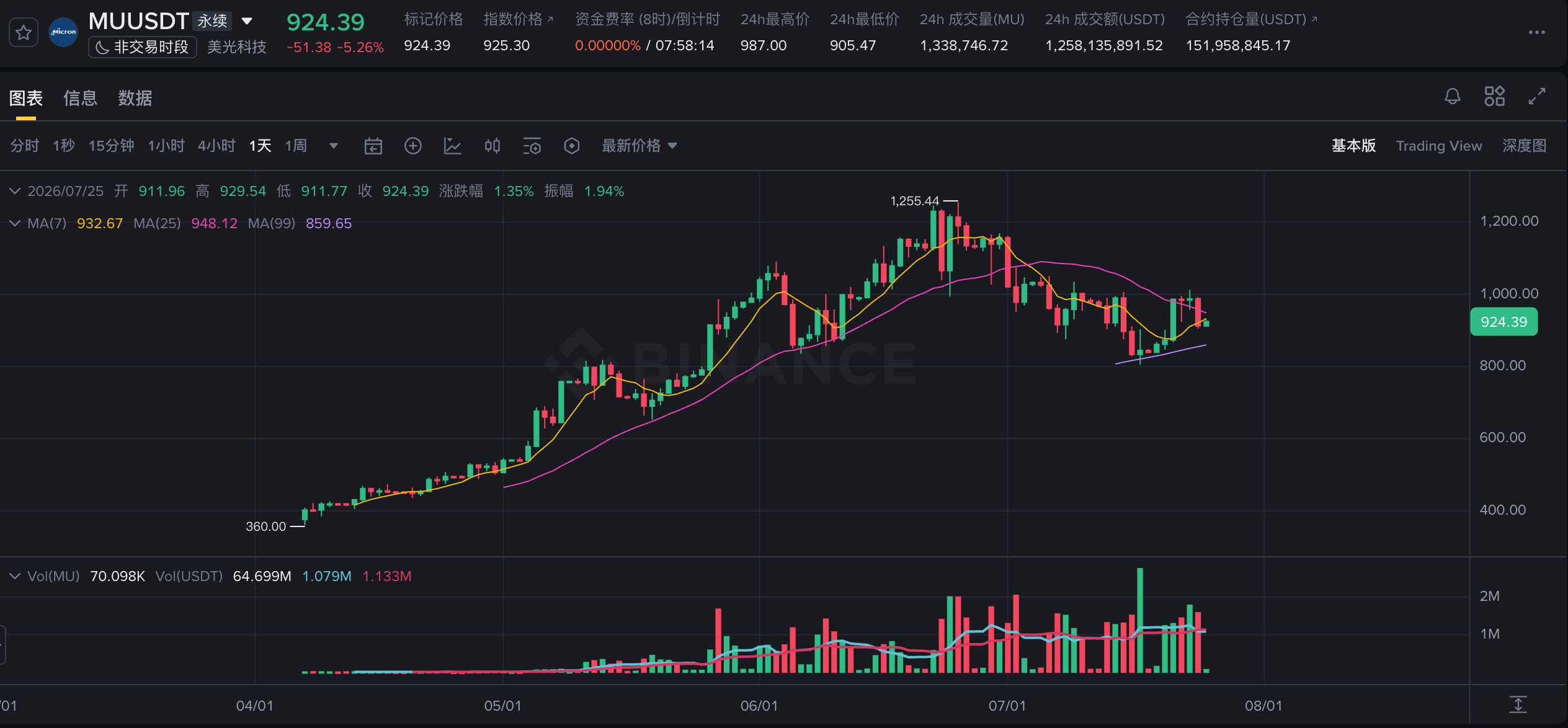The height and width of the screenshot is (728, 1568).
Task: Collapse the Vol indicator row chevron
Action: tap(15, 576)
